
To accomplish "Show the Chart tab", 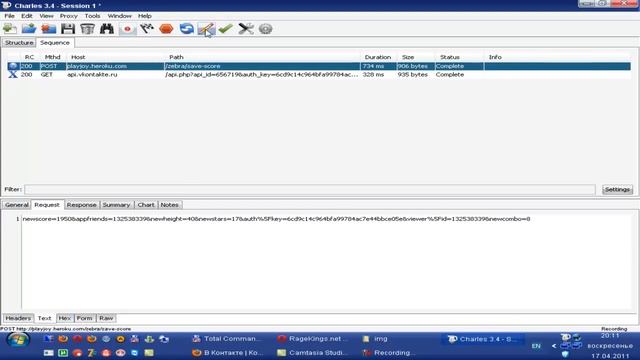I will coord(146,205).
